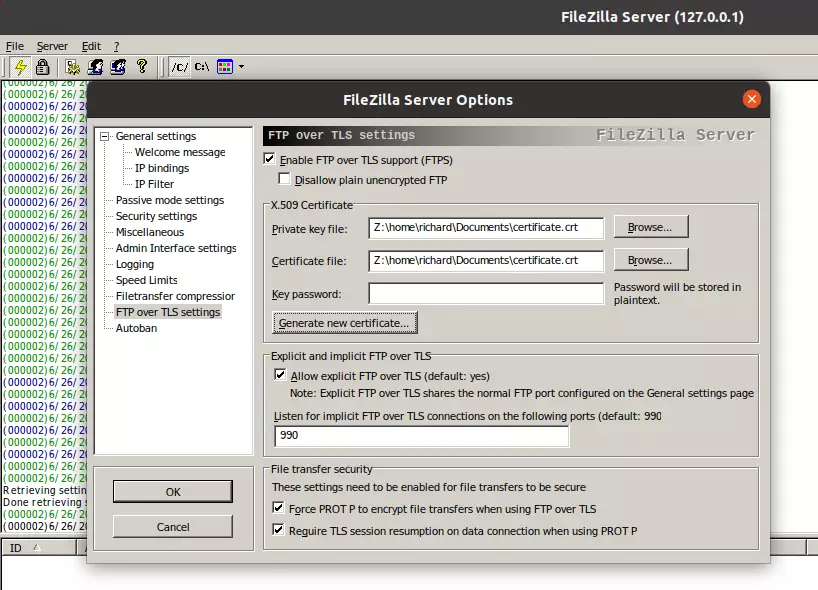818x590 pixels.
Task: Open the Server menu
Action: [x=52, y=46]
